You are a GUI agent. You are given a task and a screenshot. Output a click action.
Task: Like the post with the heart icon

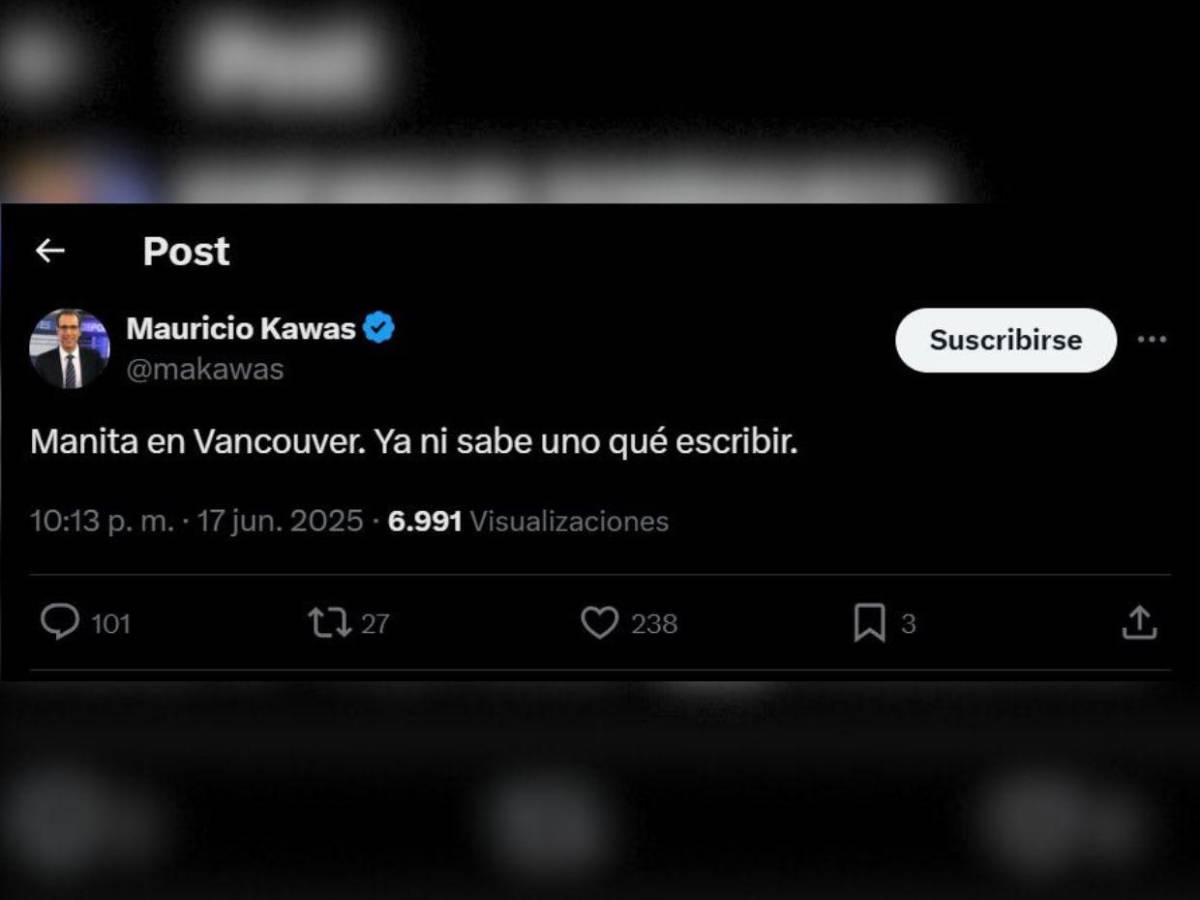599,624
